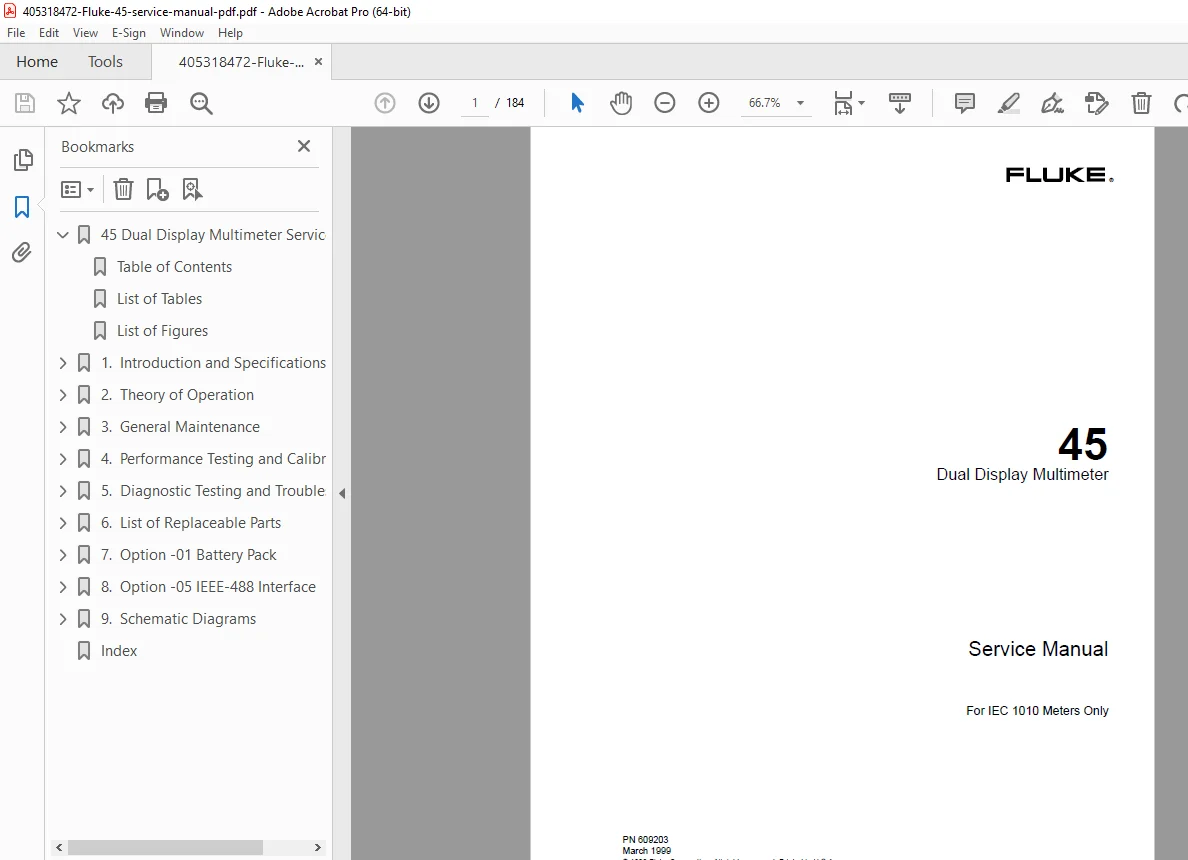Upload file to cloud icon
The image size is (1188, 860).
[x=113, y=103]
